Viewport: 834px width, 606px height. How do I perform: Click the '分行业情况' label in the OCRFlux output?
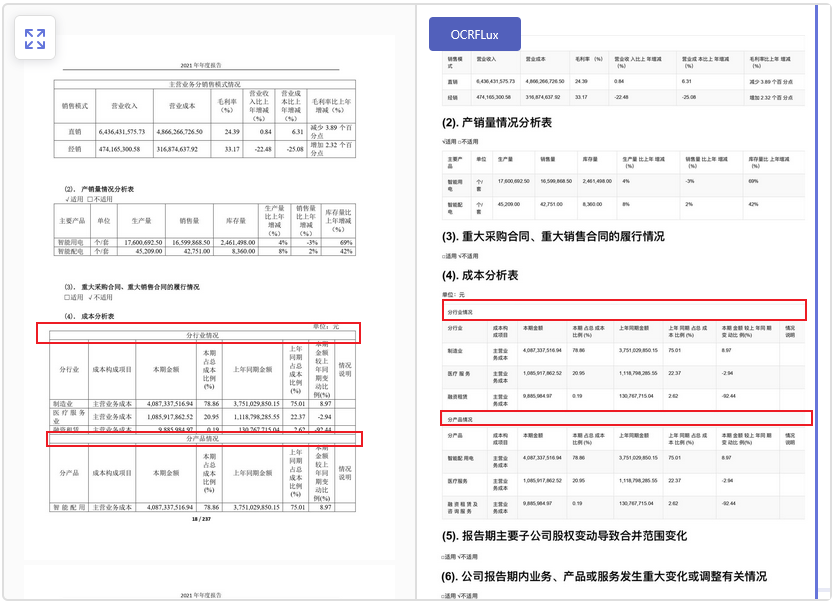[460, 312]
